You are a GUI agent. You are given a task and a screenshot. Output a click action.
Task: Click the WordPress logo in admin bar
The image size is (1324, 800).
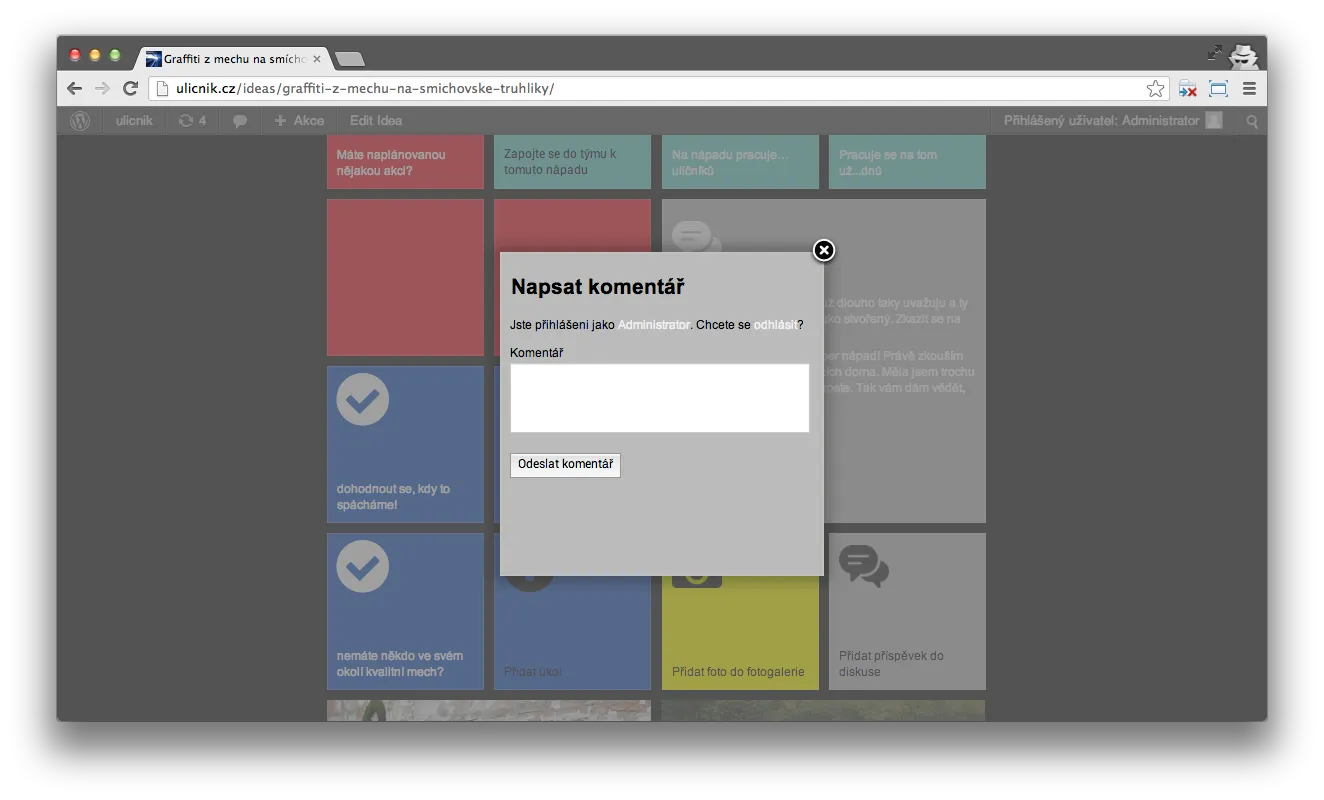click(81, 121)
